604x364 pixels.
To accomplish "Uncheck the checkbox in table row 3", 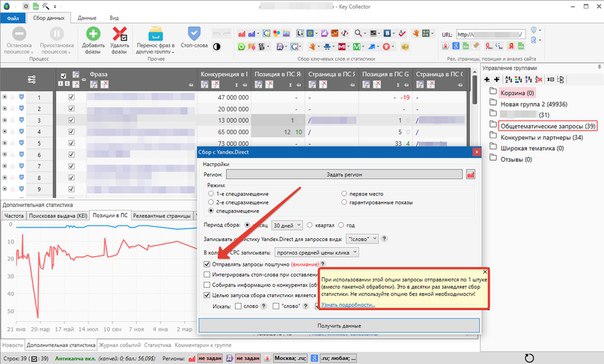I will click(x=71, y=120).
